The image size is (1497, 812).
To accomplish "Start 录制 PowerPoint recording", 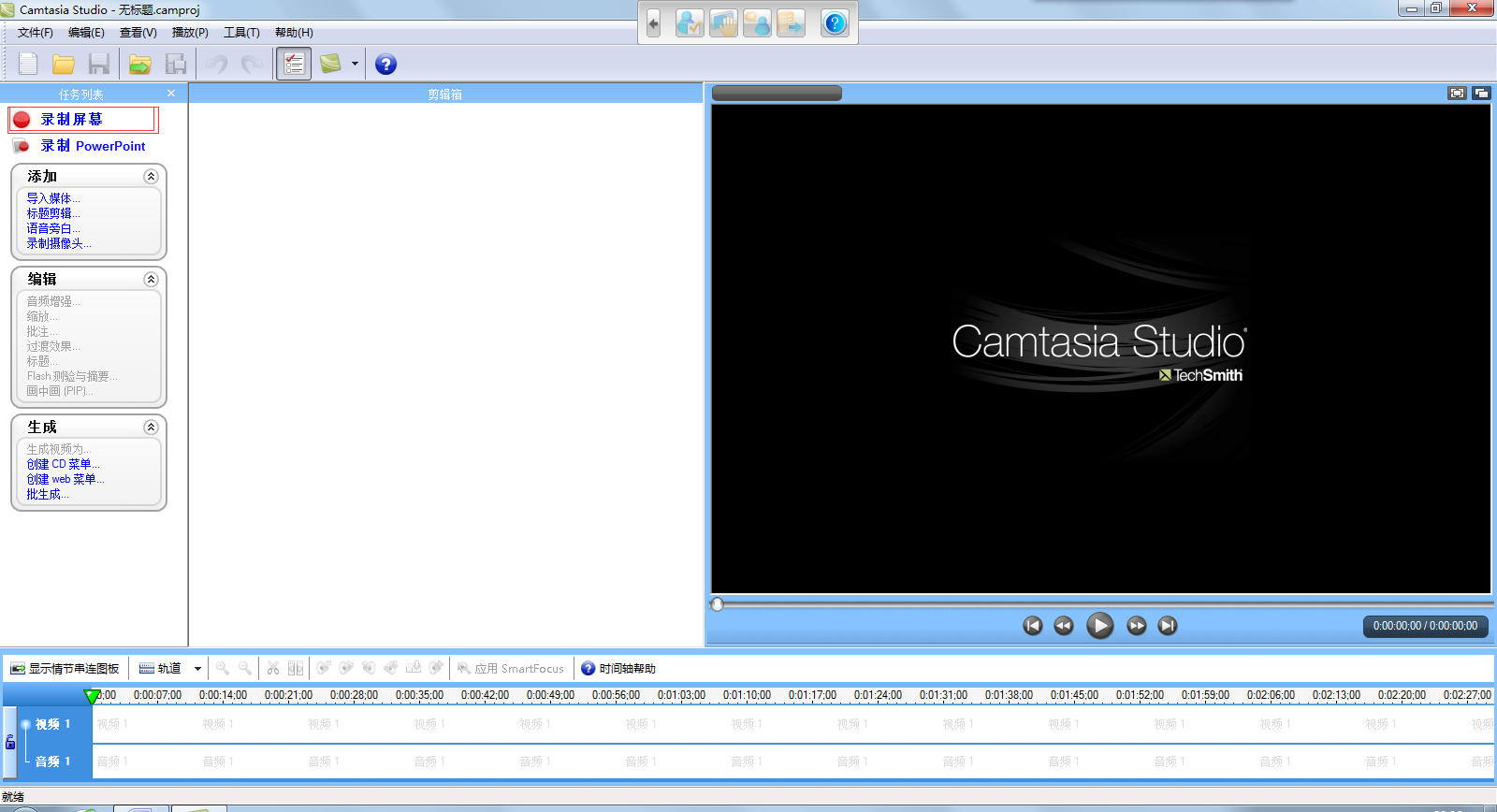I will coord(80,146).
